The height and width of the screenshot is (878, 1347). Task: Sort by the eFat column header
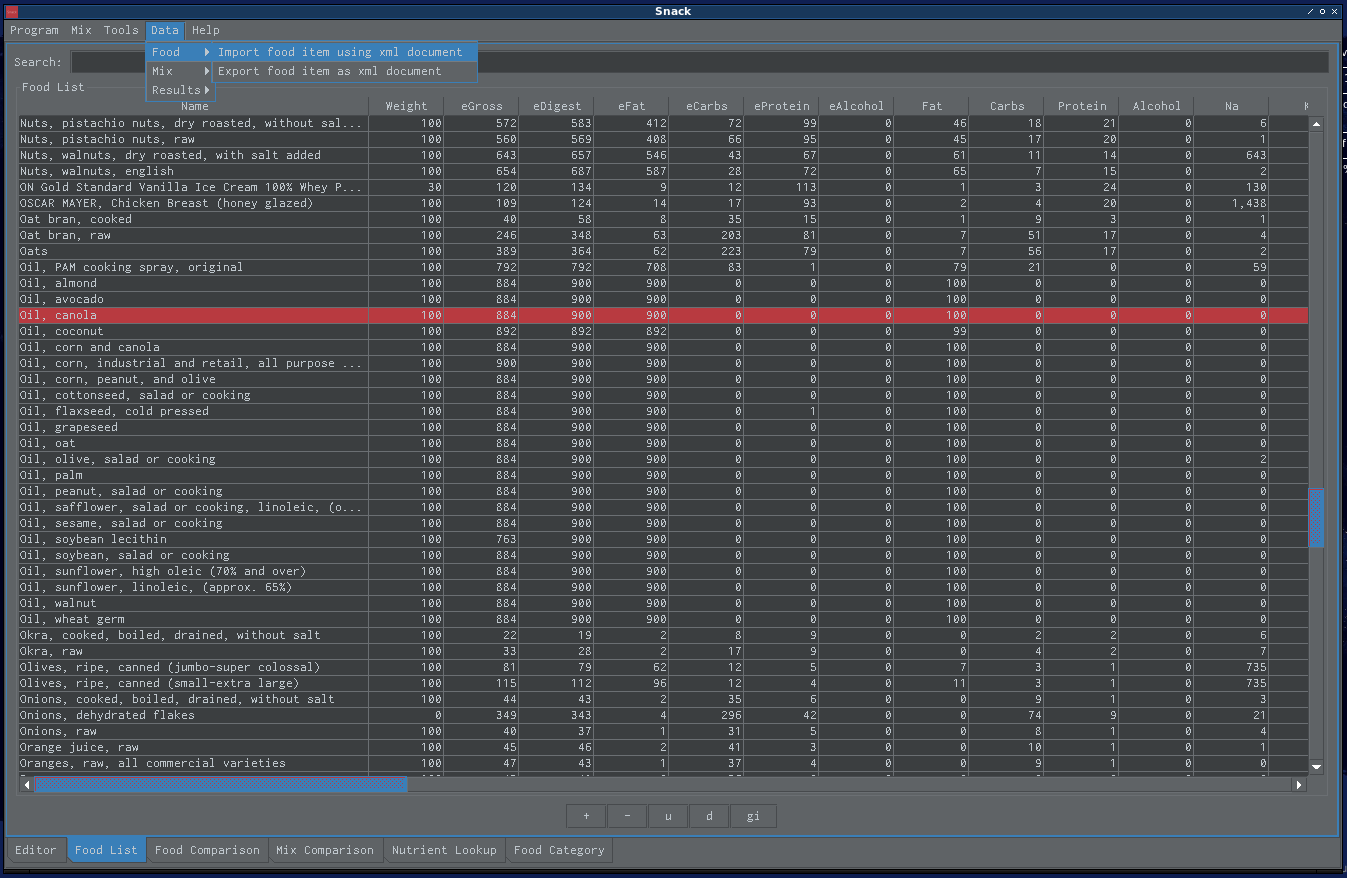point(632,106)
